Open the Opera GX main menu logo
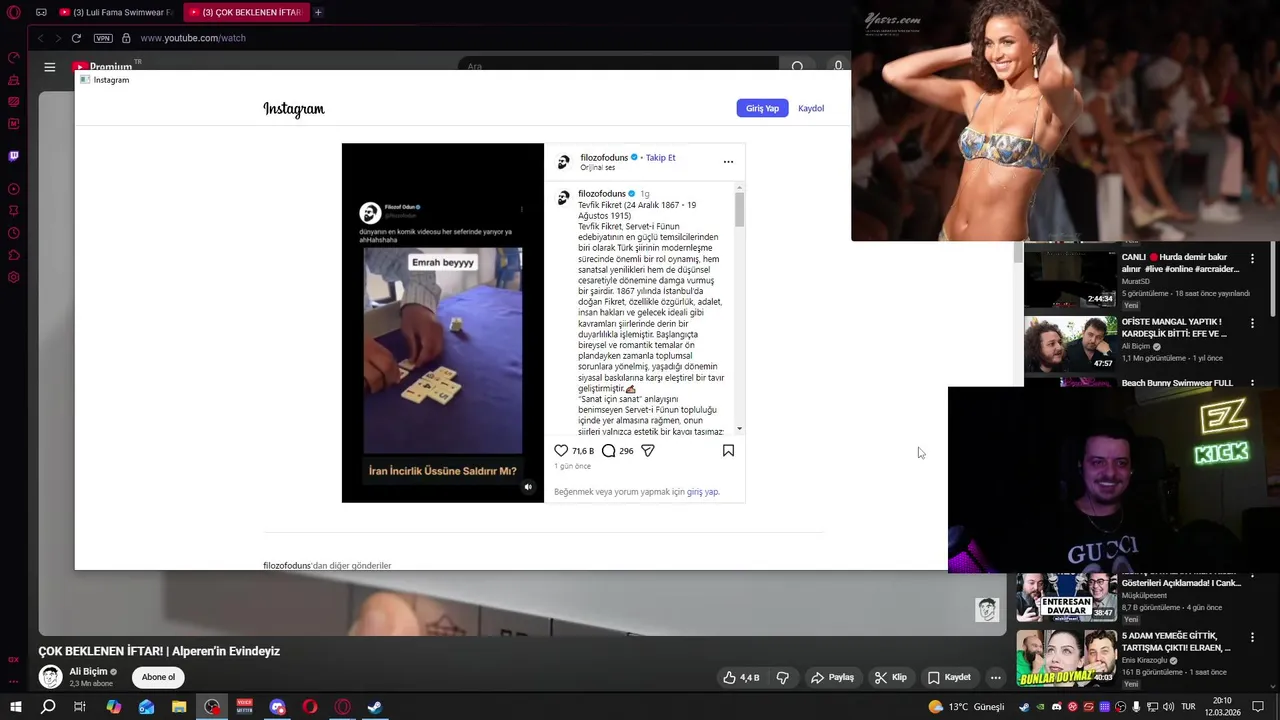 (x=14, y=12)
